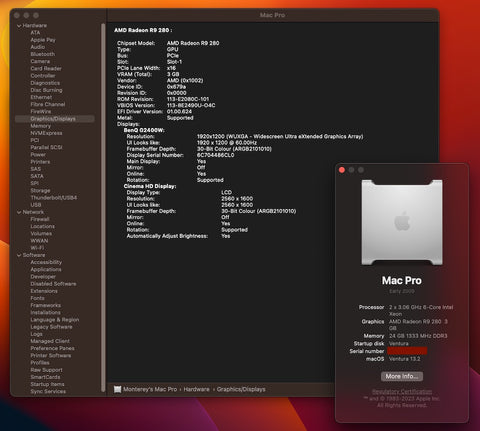
Task: Select Bluetooth in the sidebar
Action: (43, 54)
